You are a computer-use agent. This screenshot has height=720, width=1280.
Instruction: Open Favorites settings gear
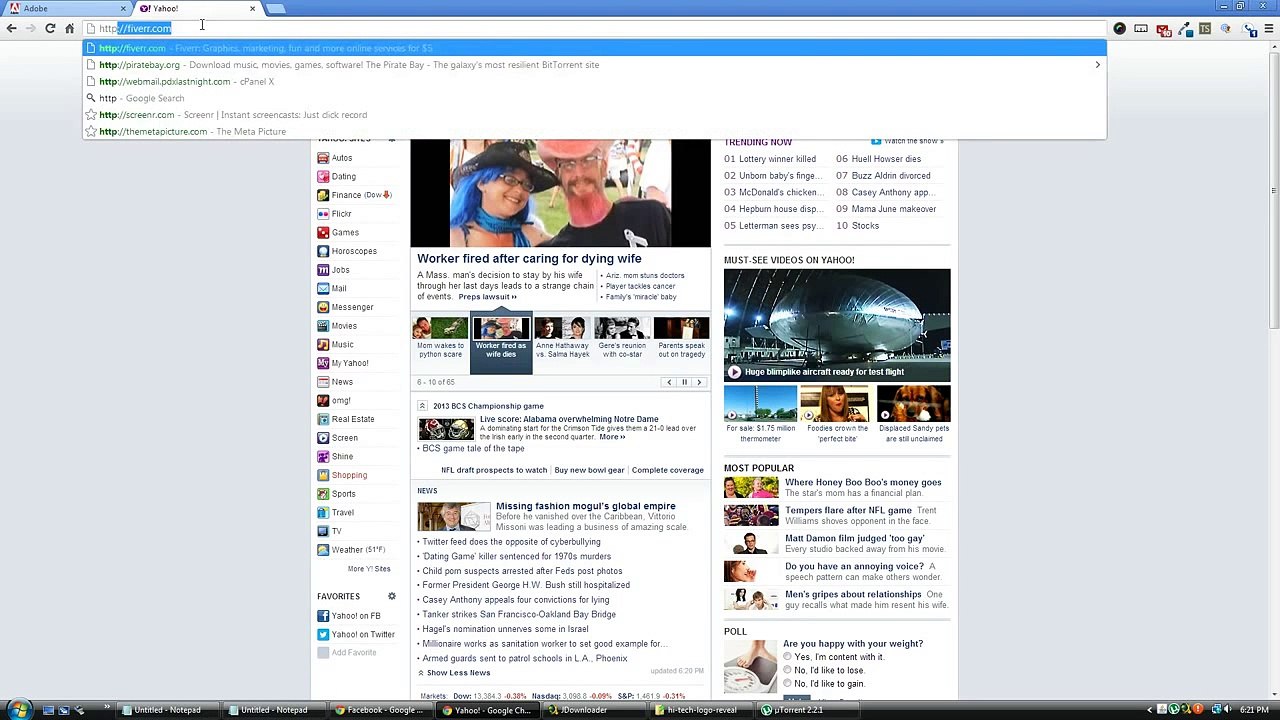[x=392, y=596]
